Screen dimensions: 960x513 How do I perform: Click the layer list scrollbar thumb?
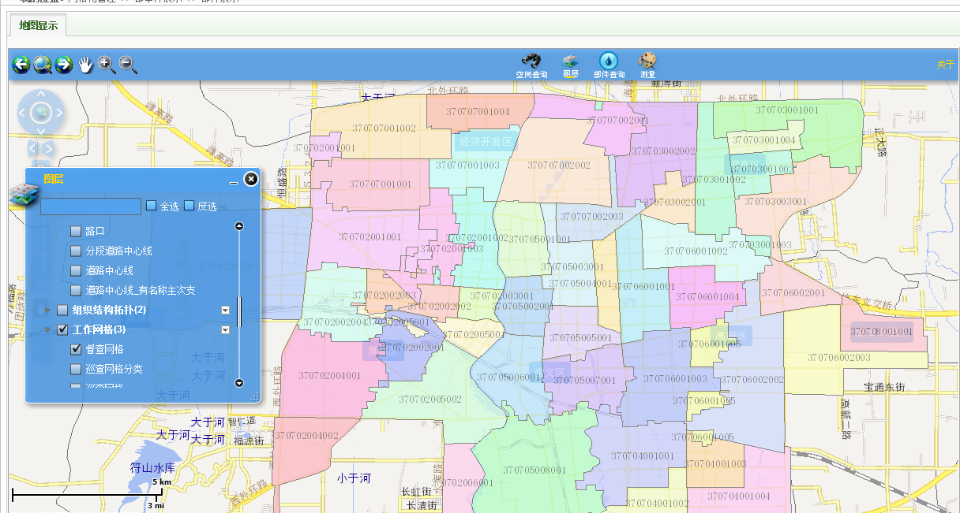[239, 312]
